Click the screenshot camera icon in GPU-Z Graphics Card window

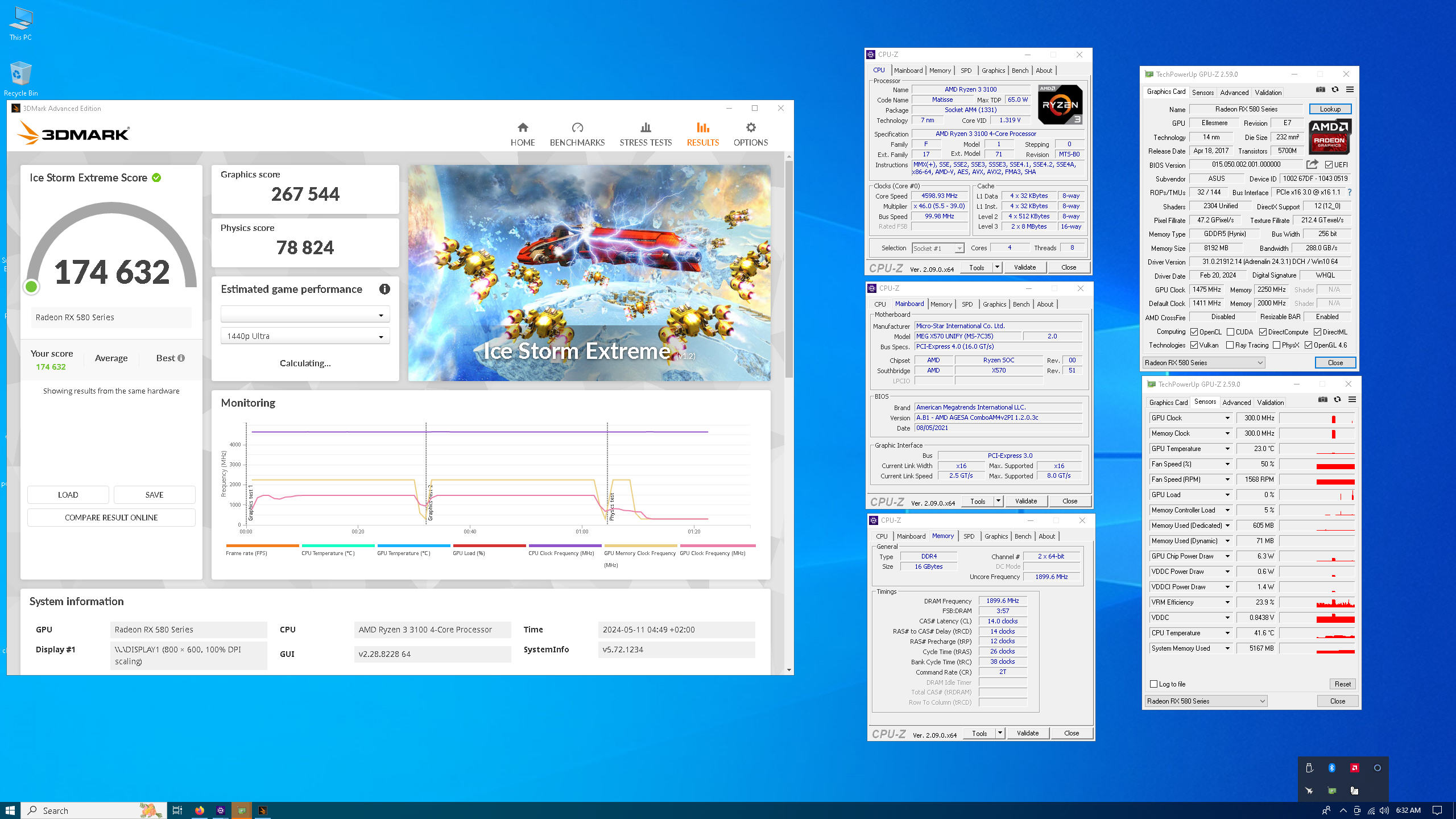point(1320,90)
